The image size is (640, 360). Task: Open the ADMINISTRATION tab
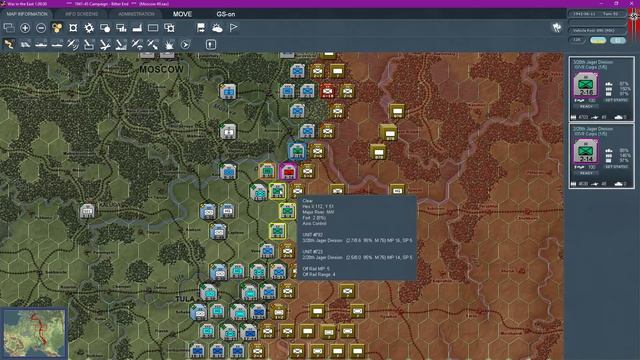pos(136,14)
